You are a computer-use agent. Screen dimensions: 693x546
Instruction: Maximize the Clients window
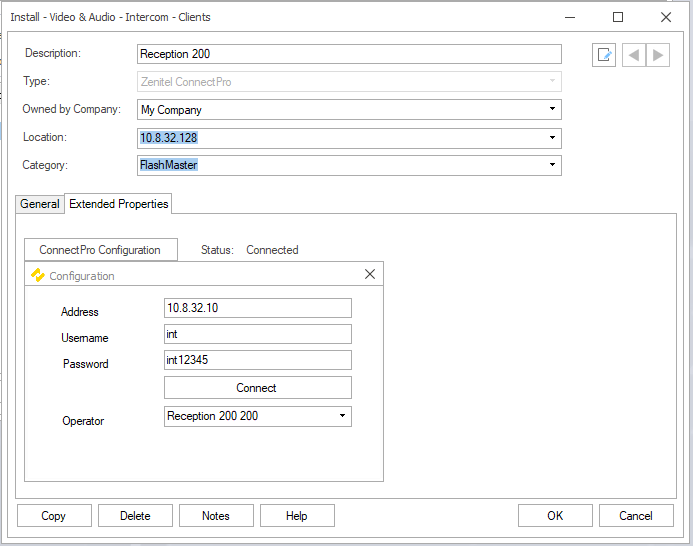618,17
